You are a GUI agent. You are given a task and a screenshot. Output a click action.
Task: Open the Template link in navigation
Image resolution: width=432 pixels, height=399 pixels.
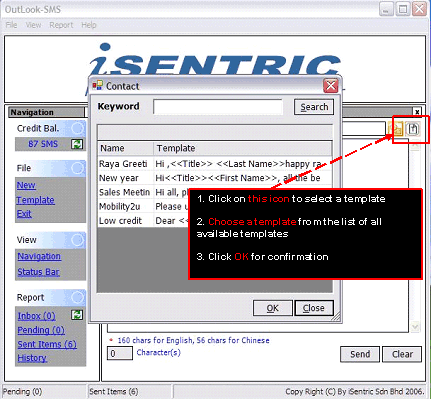coord(35,200)
